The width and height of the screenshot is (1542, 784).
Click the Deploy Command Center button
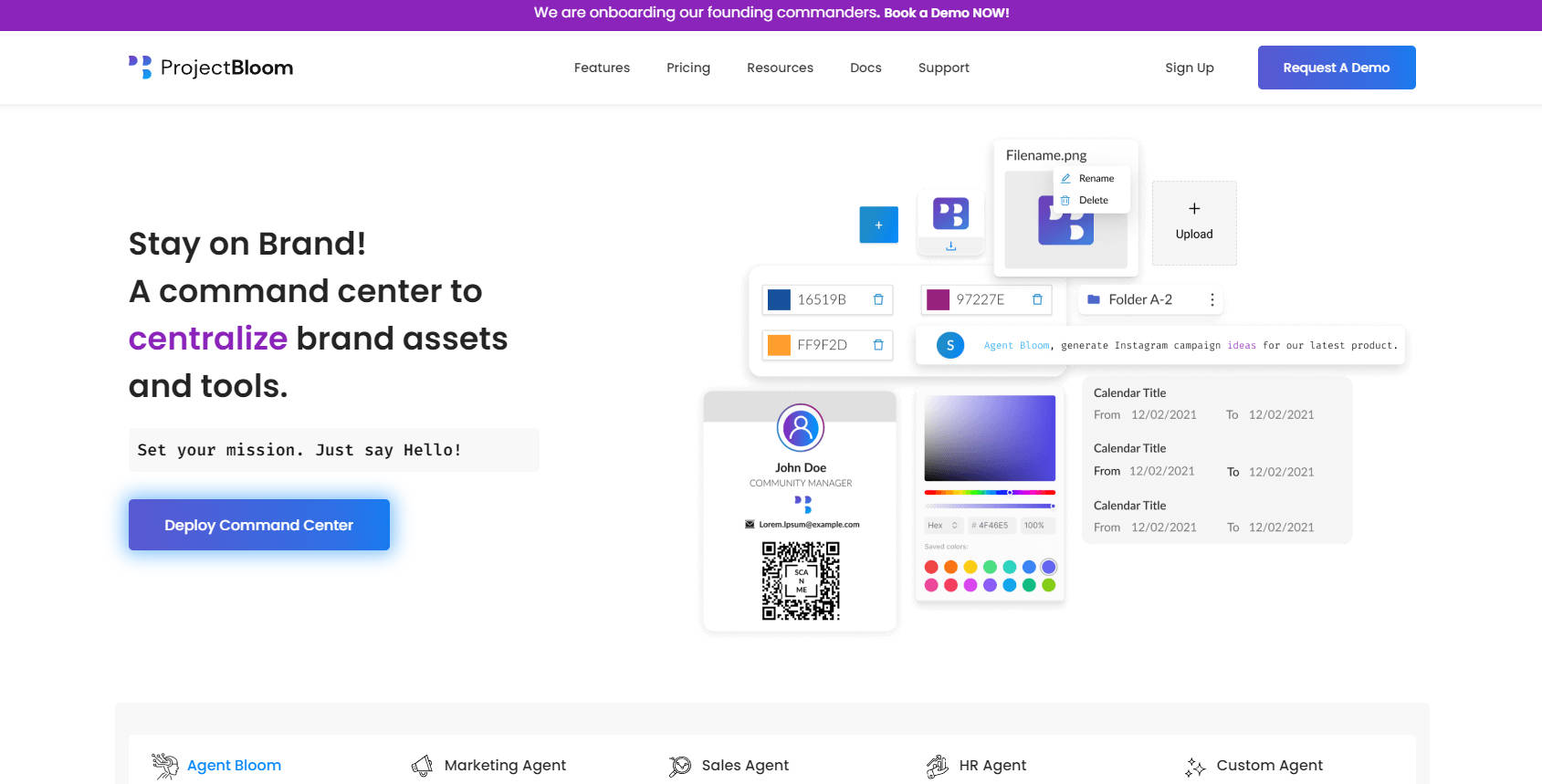[259, 525]
